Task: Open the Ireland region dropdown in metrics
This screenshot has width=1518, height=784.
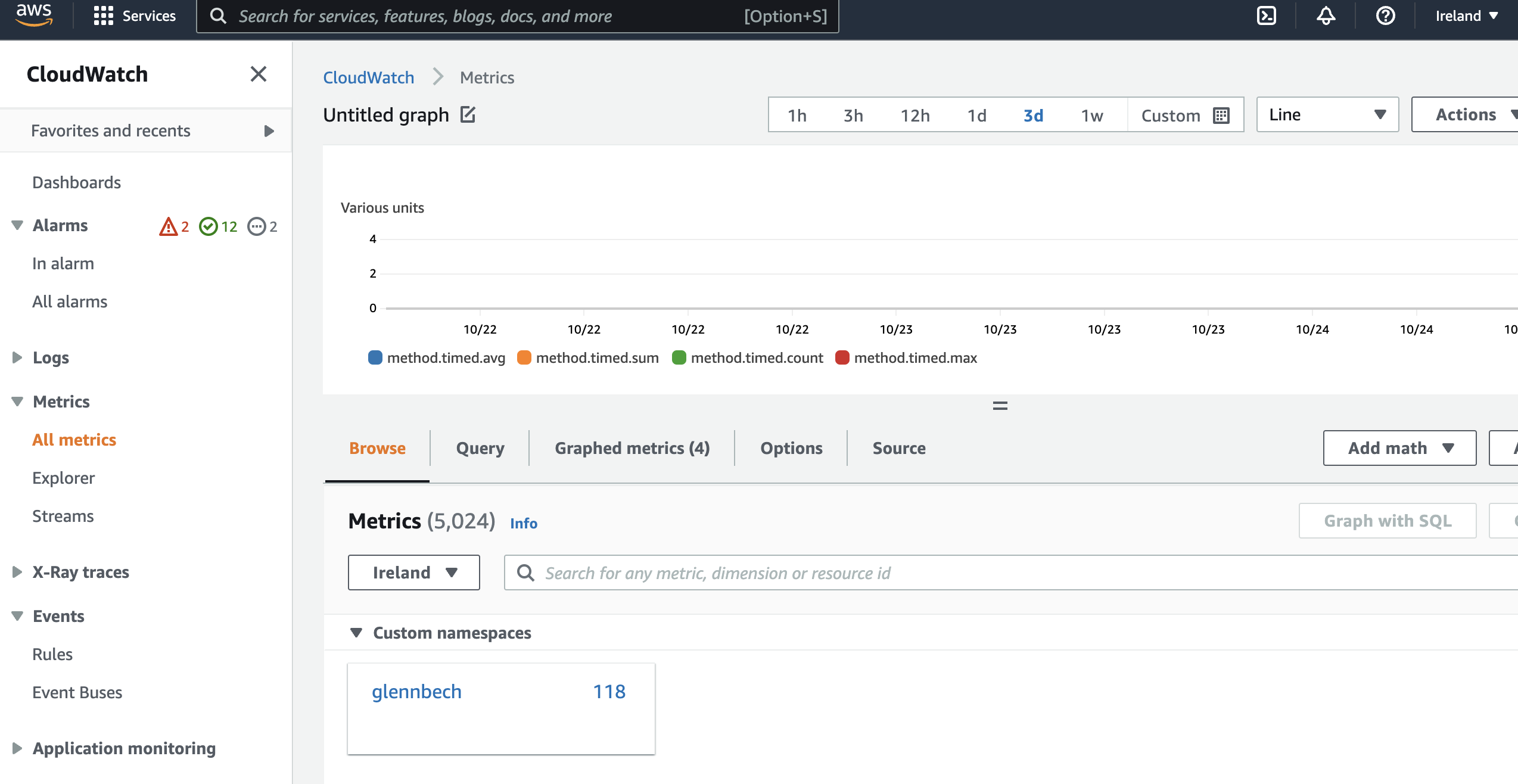Action: [x=413, y=573]
